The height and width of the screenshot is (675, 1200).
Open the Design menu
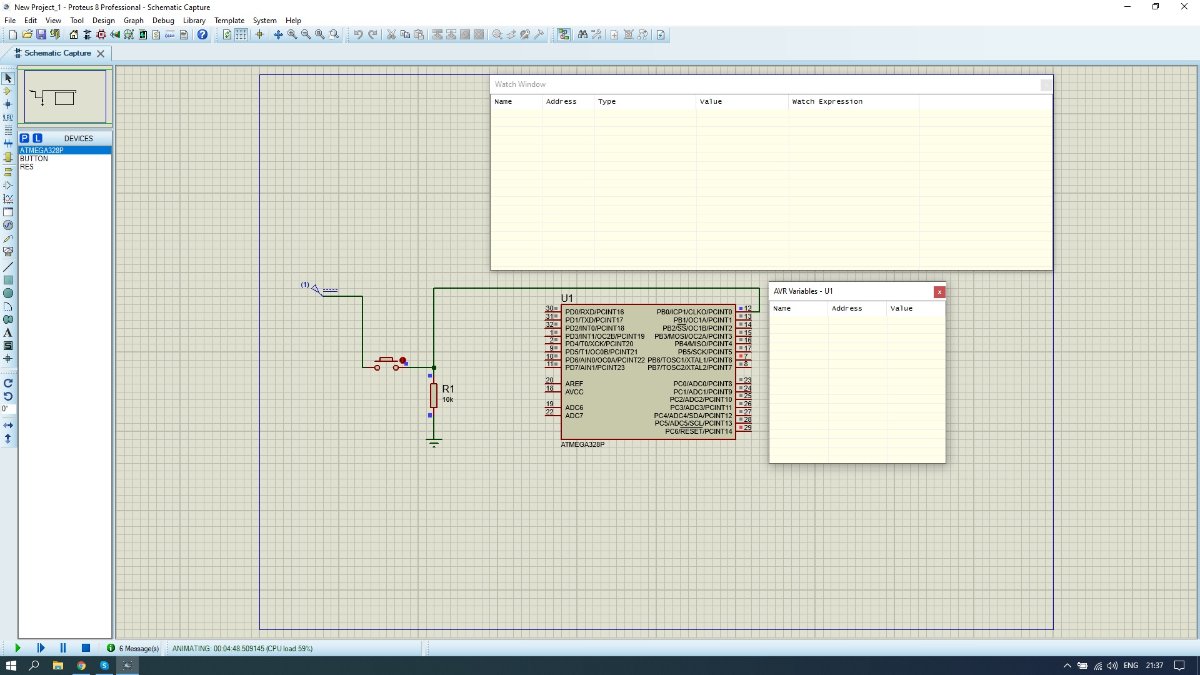tap(103, 20)
